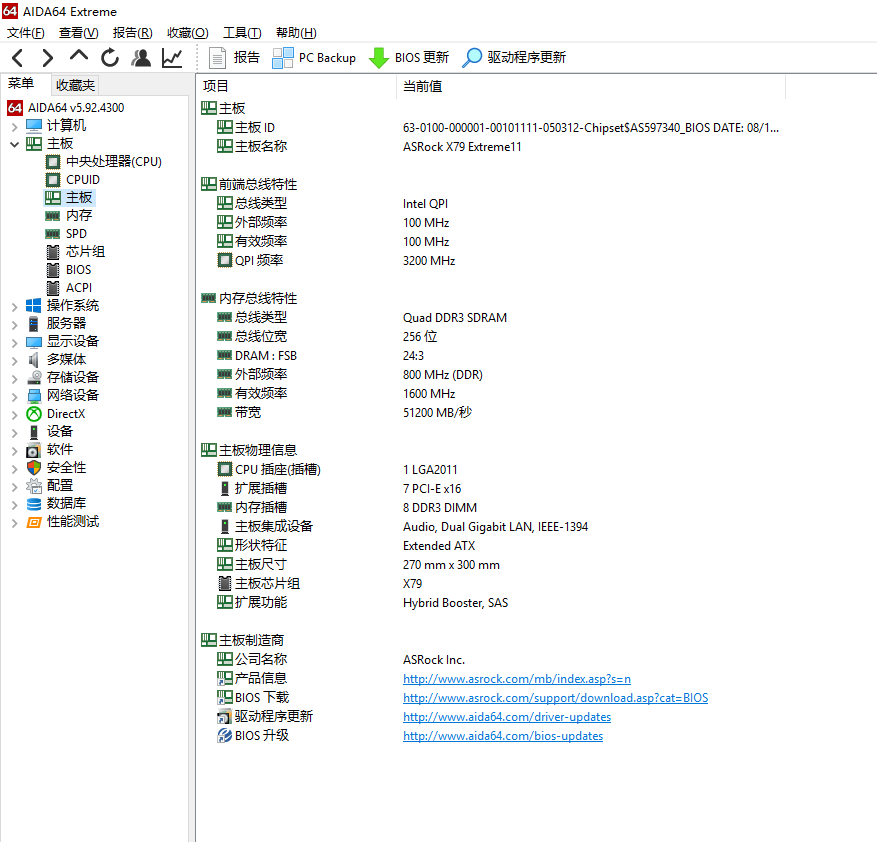
Task: Open the 工具(T) menu
Action: (242, 33)
